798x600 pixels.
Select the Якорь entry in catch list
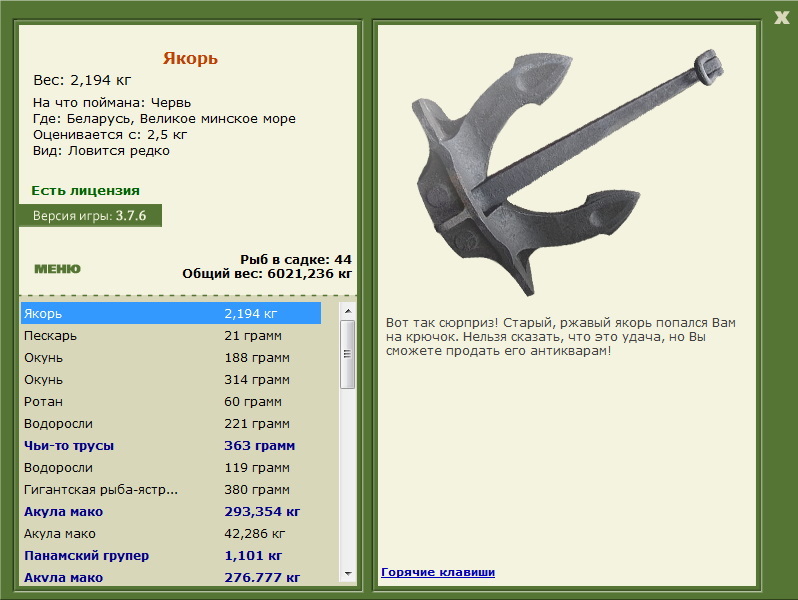[171, 313]
